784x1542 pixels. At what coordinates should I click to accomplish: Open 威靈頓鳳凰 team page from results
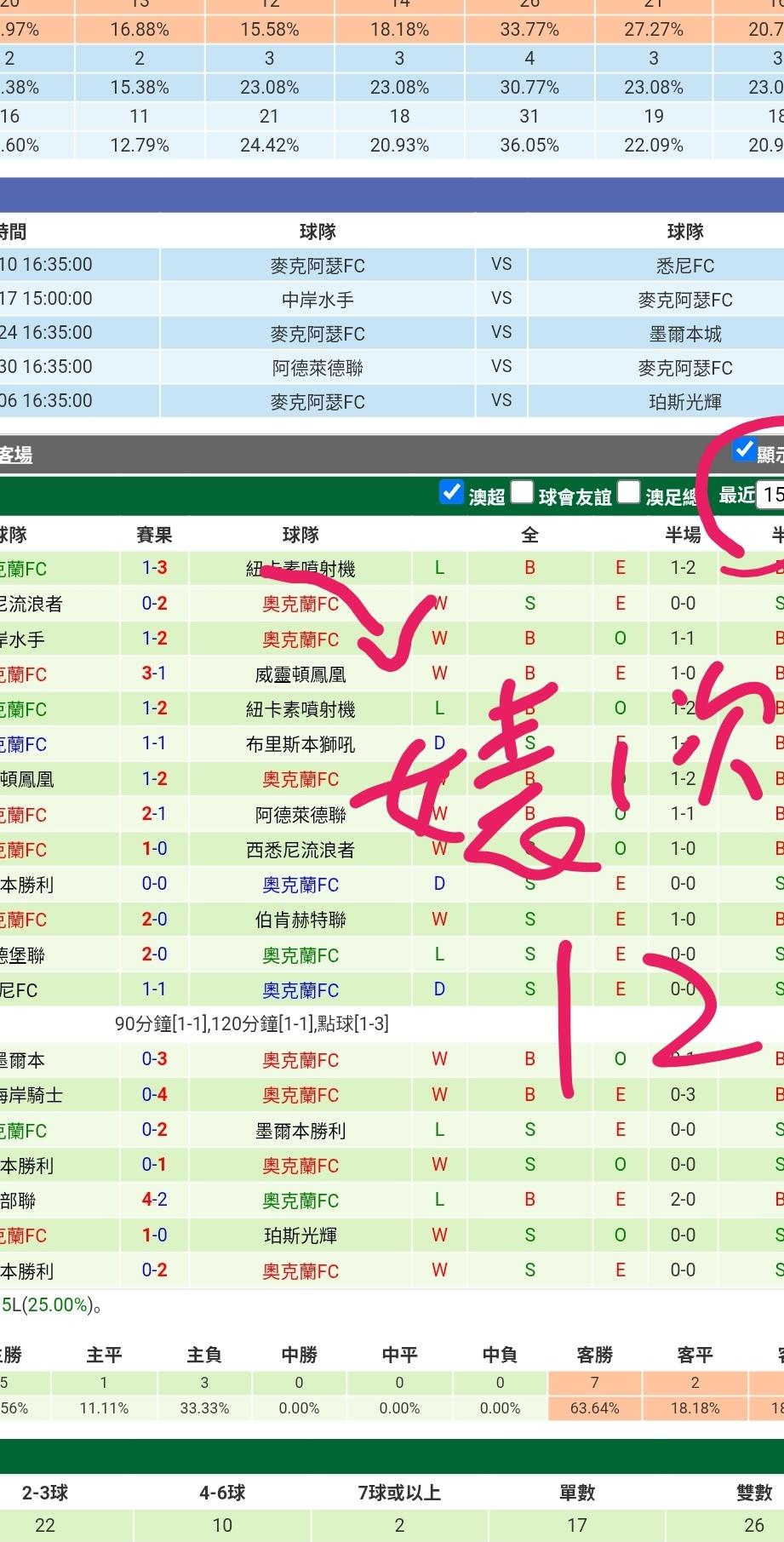coord(300,674)
